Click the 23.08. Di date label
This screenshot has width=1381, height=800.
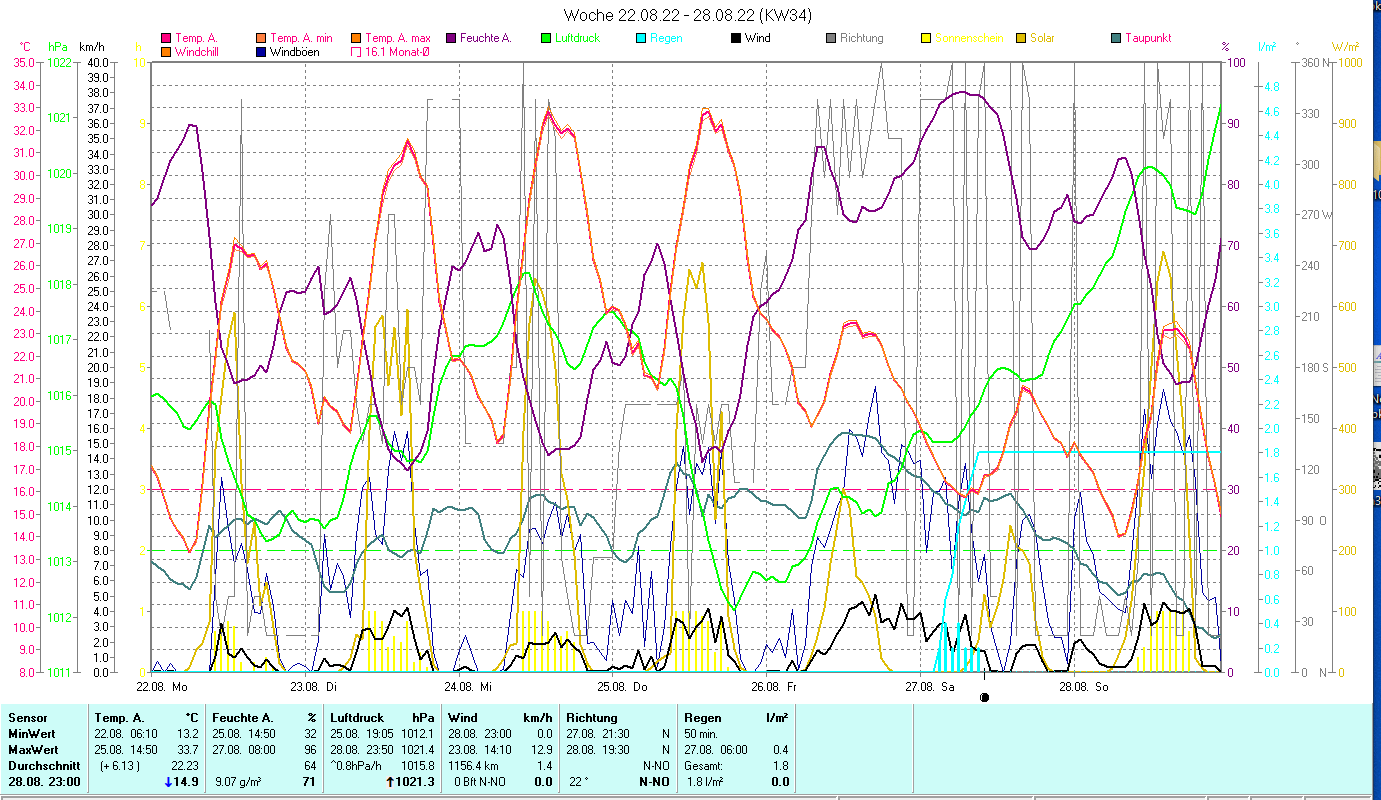pos(313,687)
